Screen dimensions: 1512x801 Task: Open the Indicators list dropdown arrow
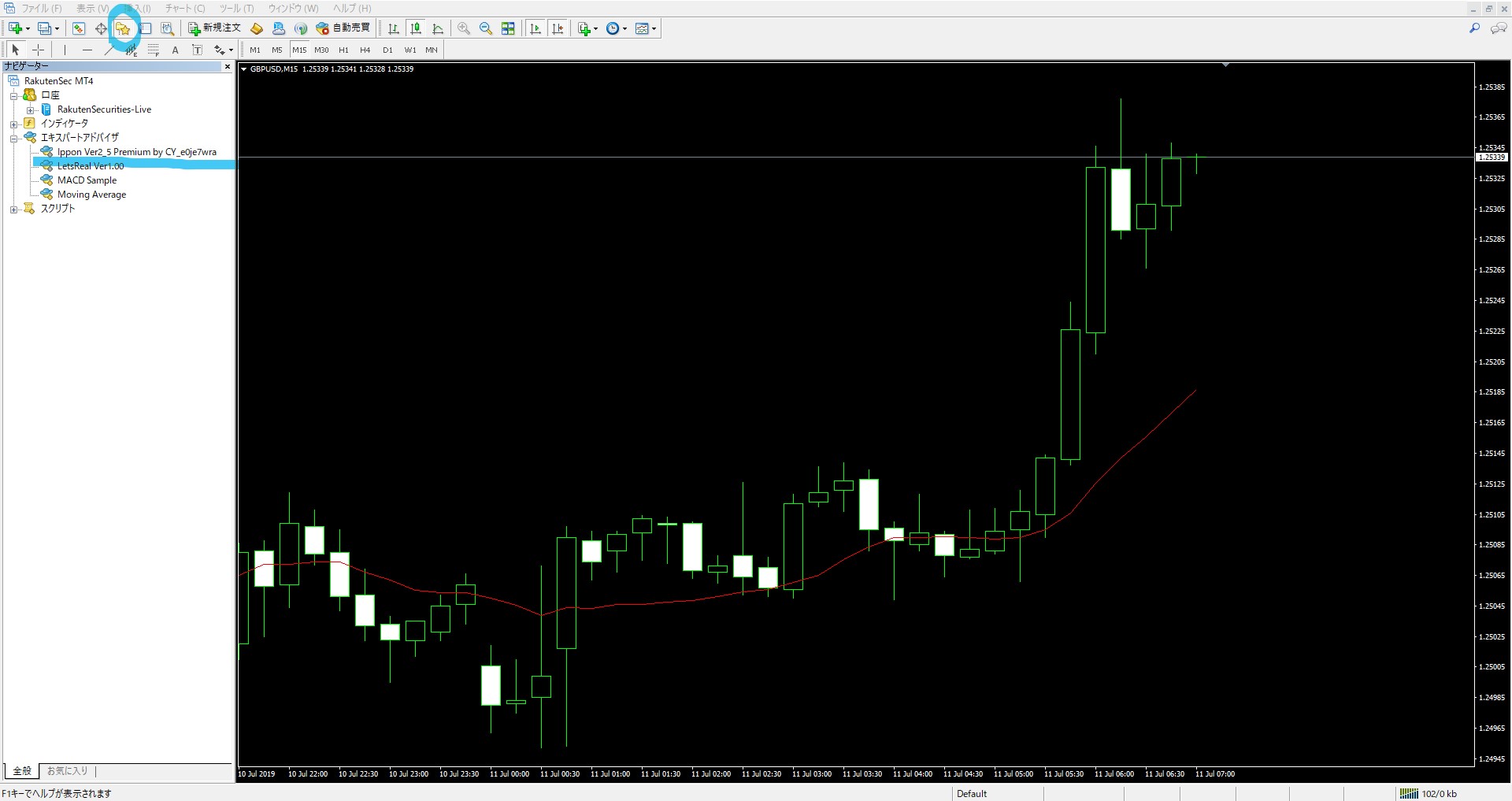click(x=595, y=28)
